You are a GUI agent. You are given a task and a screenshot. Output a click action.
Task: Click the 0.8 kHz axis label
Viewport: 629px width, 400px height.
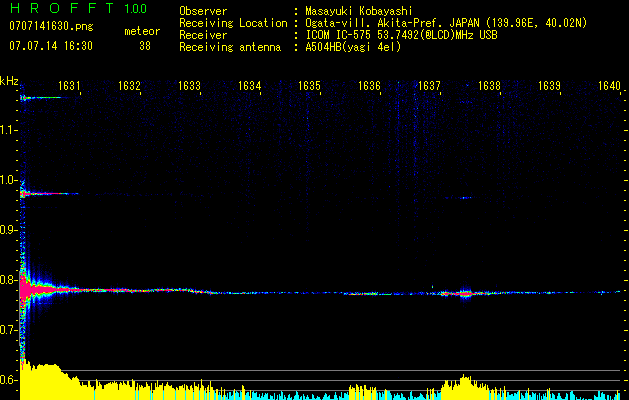tap(9, 280)
